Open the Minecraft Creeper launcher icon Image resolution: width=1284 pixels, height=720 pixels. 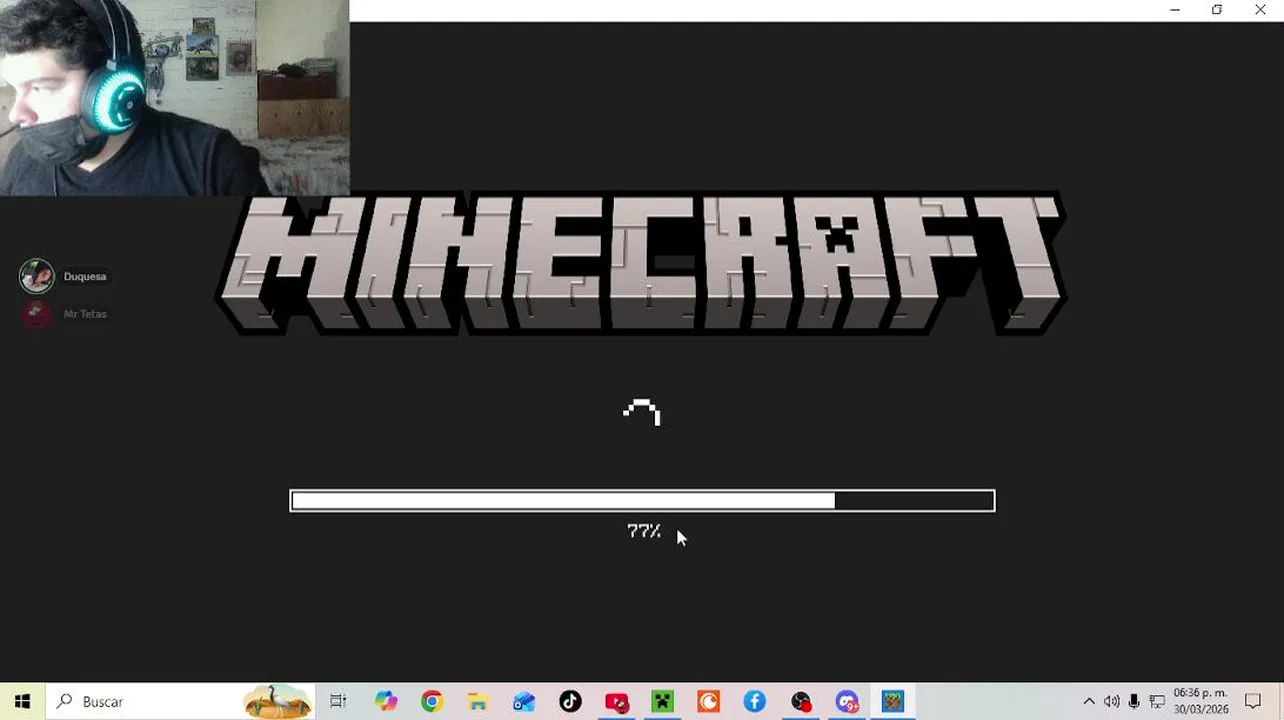663,701
